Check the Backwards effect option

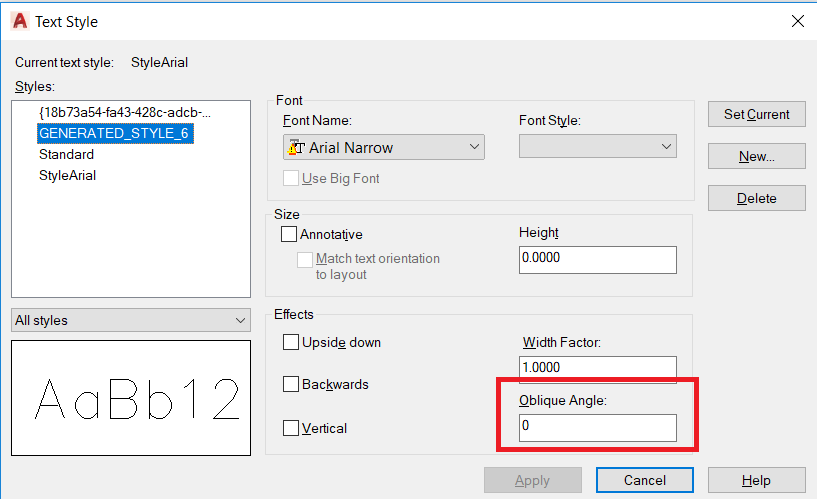tap(291, 384)
